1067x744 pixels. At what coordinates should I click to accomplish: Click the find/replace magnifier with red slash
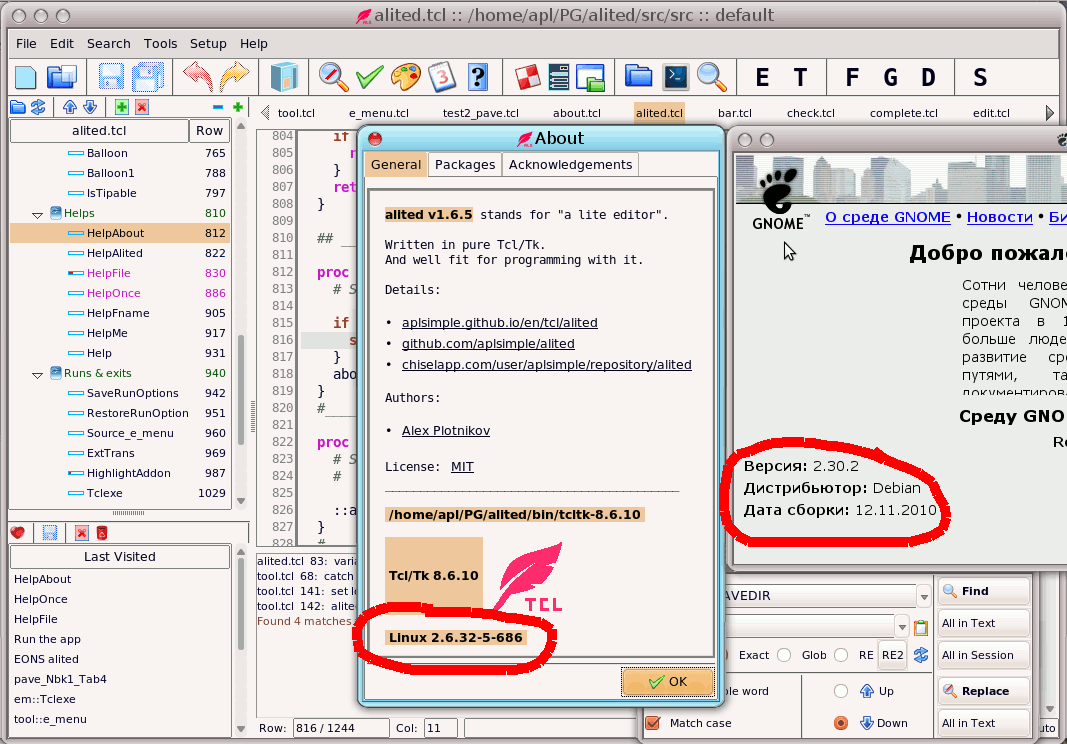click(333, 77)
